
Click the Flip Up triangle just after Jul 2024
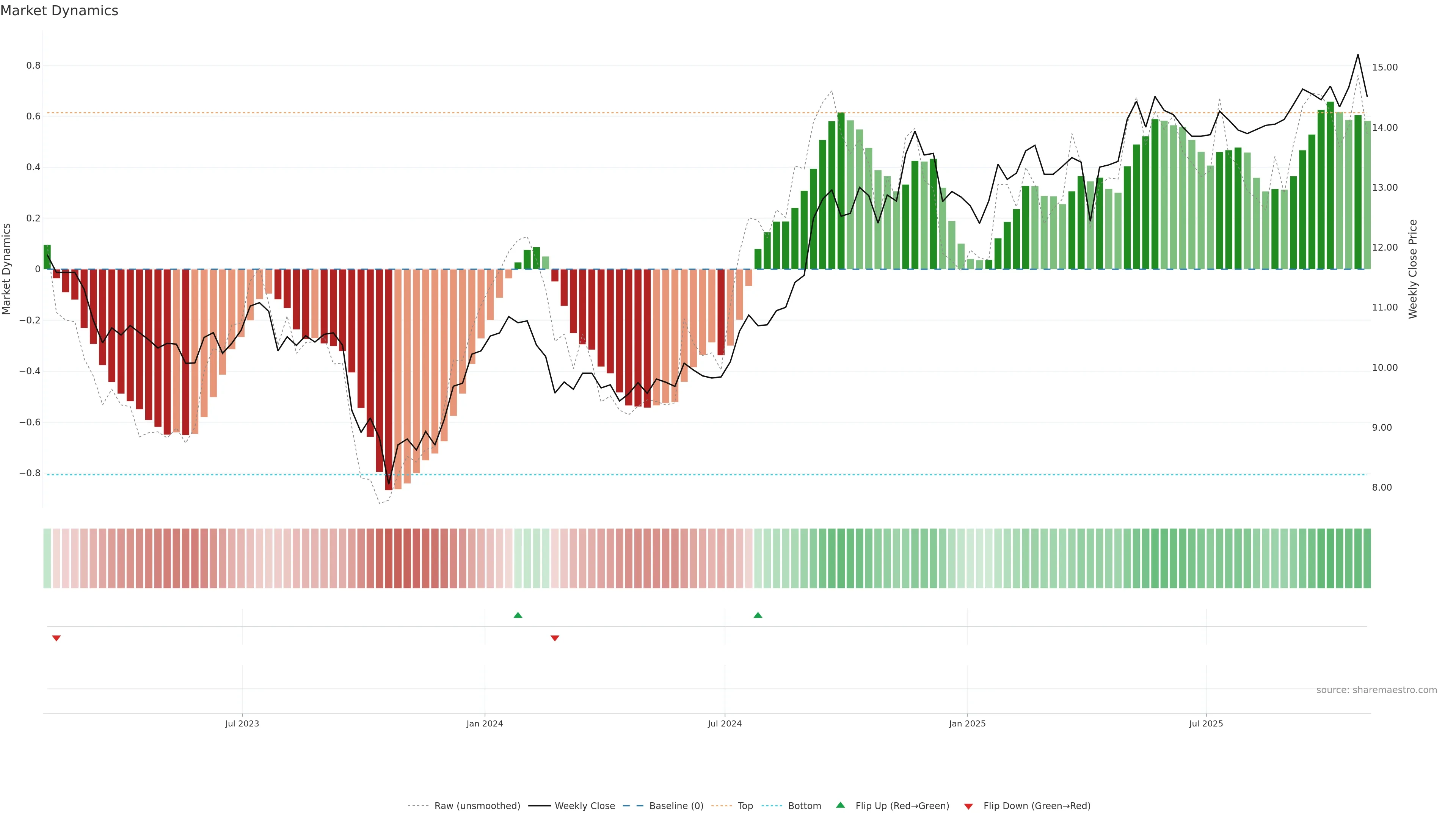click(x=758, y=615)
